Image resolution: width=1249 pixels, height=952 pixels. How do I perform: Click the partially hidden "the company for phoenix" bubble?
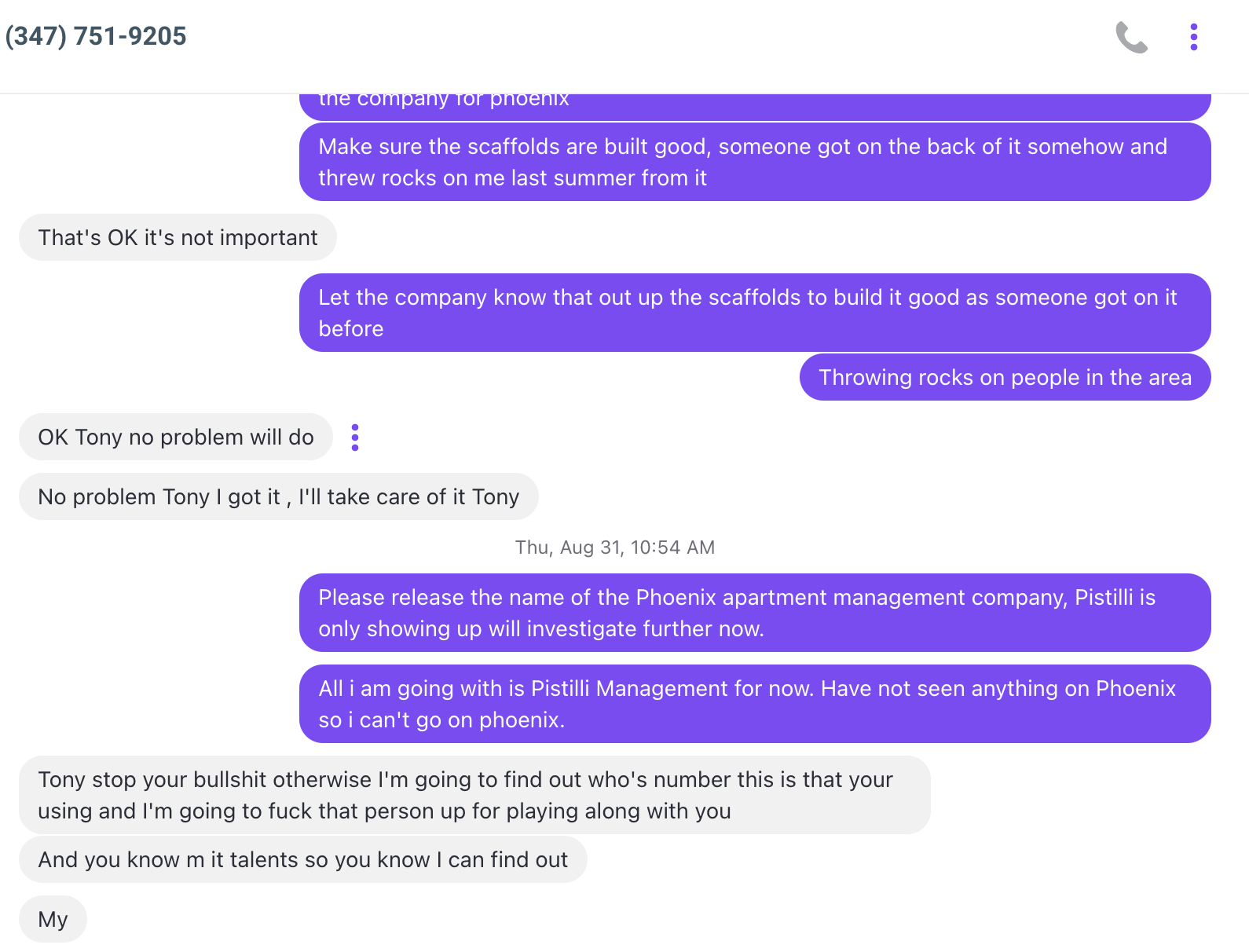(755, 107)
